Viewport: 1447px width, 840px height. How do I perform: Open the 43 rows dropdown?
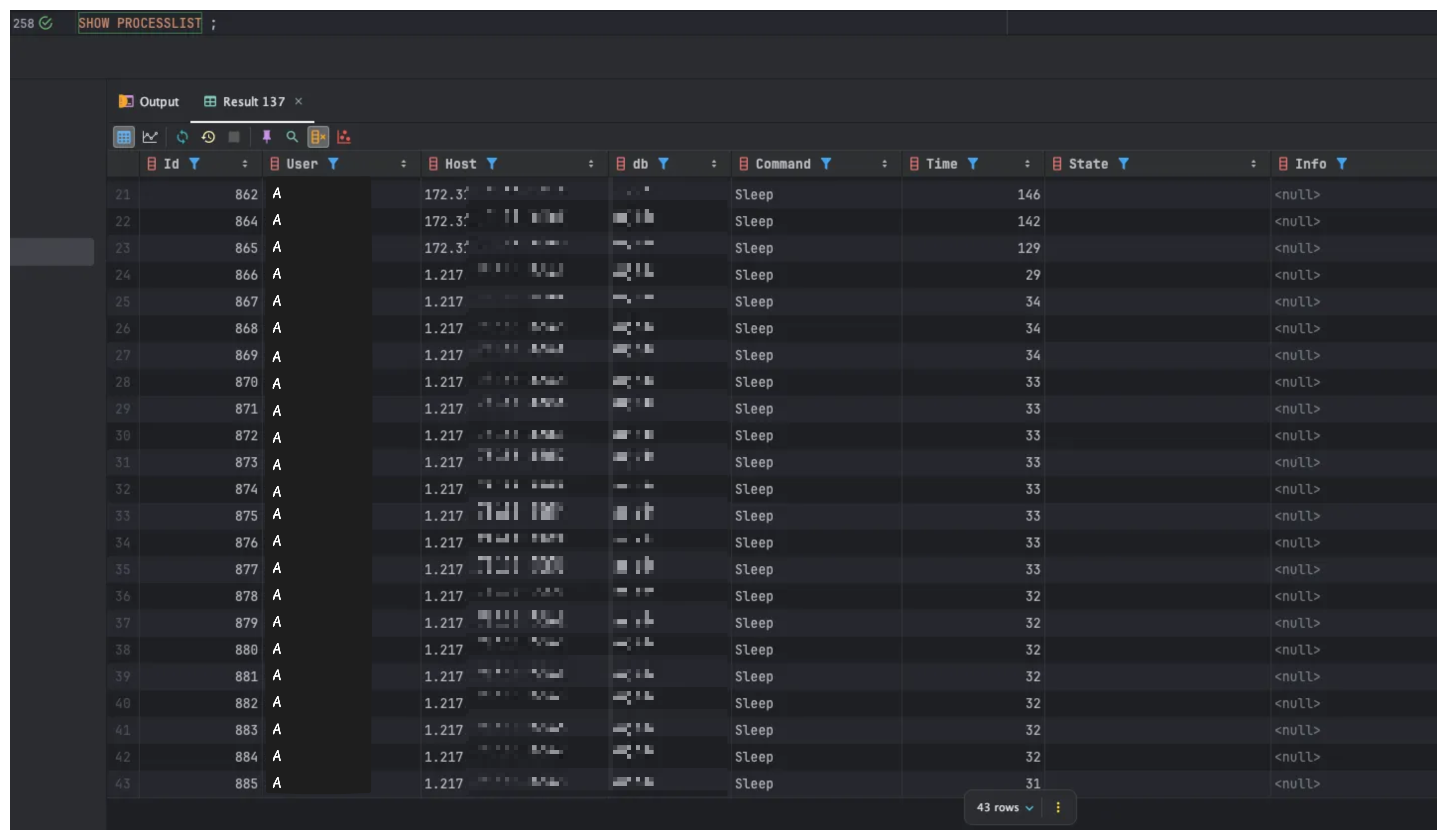(x=1004, y=807)
